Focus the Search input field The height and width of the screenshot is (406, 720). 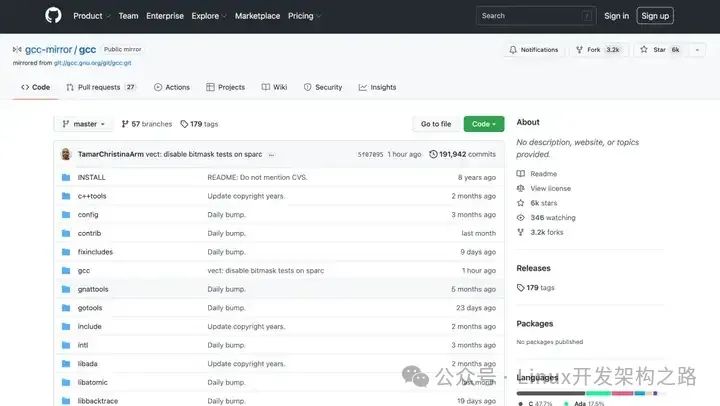536,16
